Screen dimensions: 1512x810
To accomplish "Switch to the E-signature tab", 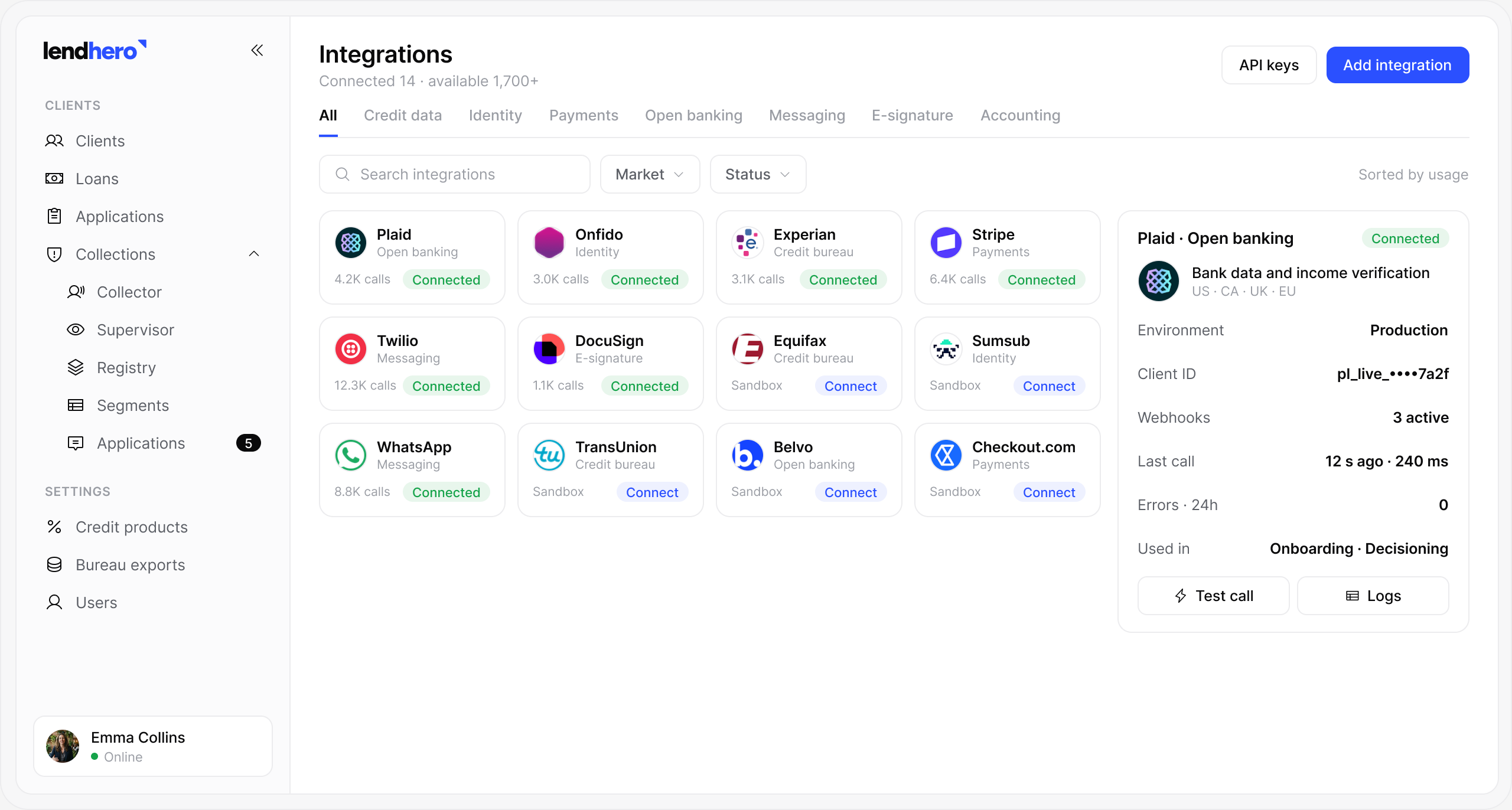I will pos(913,115).
